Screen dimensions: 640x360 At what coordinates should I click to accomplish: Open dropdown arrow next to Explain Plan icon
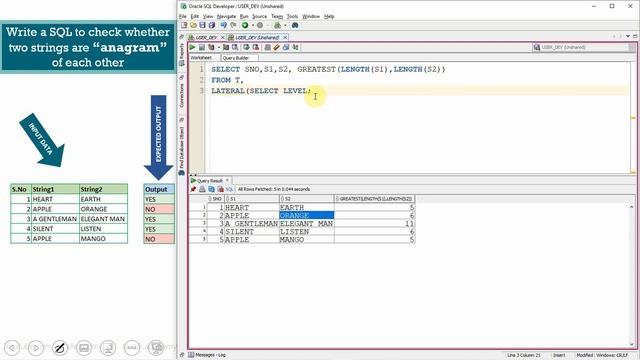(x=219, y=47)
